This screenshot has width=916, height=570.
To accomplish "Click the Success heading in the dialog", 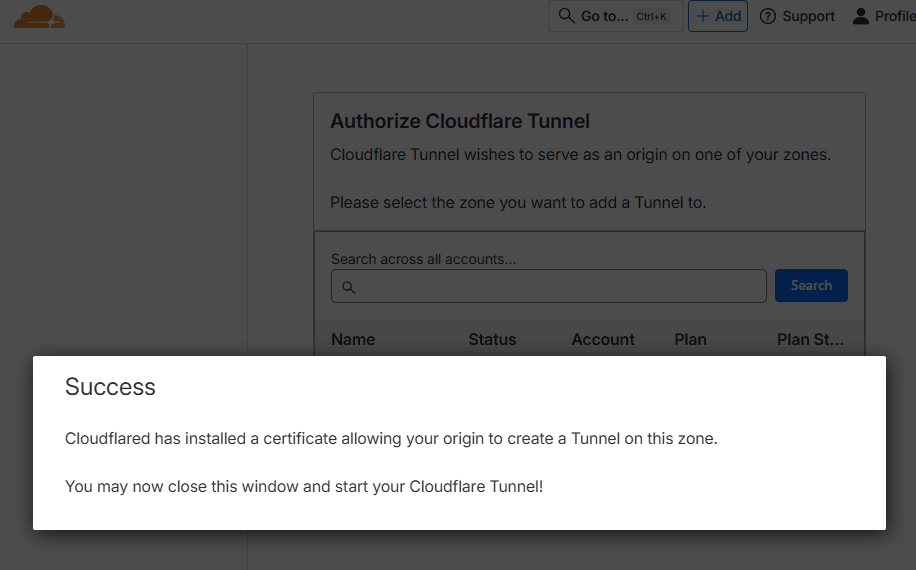I will pos(110,387).
